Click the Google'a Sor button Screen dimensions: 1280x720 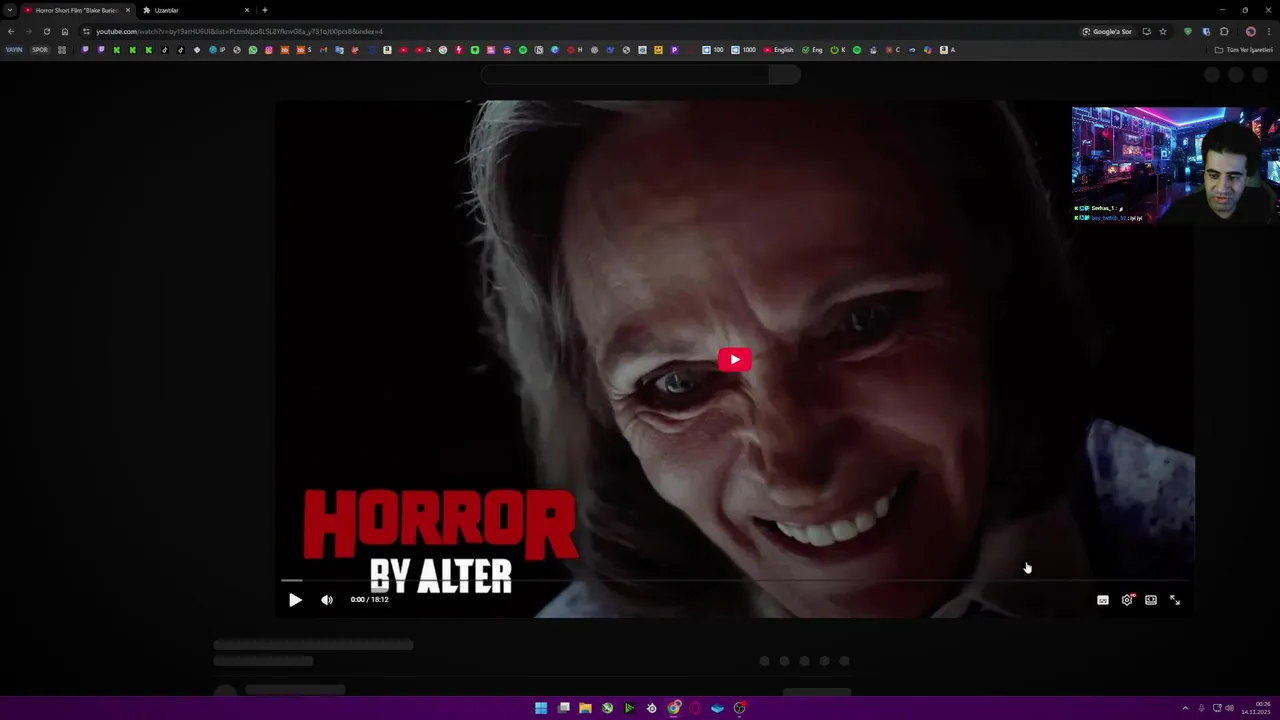coord(1107,31)
